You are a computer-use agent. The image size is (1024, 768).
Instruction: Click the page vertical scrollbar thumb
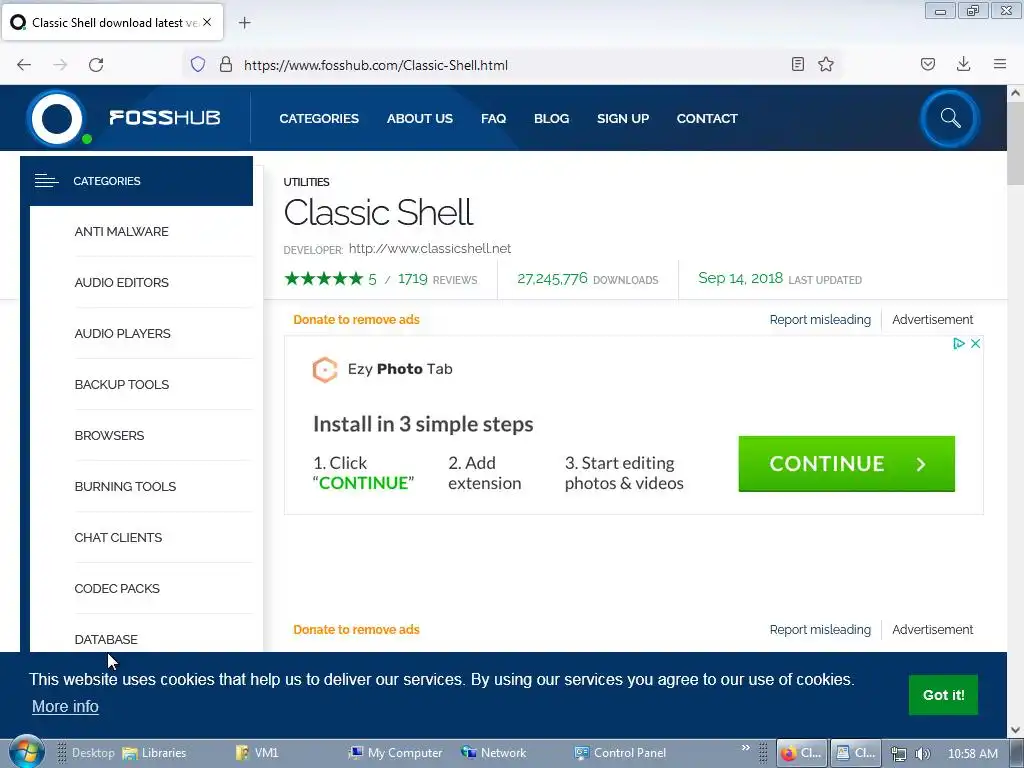1015,142
